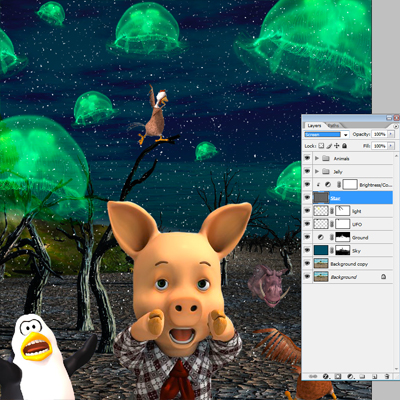Click the Sky layer color fill swatch

(x=321, y=250)
